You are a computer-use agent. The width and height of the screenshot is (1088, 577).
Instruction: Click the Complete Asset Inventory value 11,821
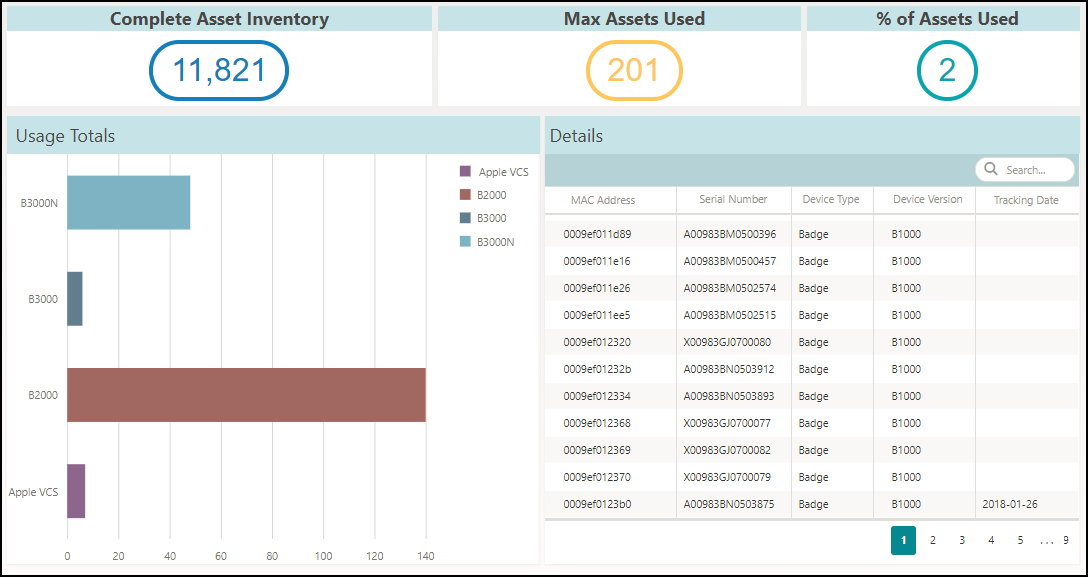tap(219, 71)
